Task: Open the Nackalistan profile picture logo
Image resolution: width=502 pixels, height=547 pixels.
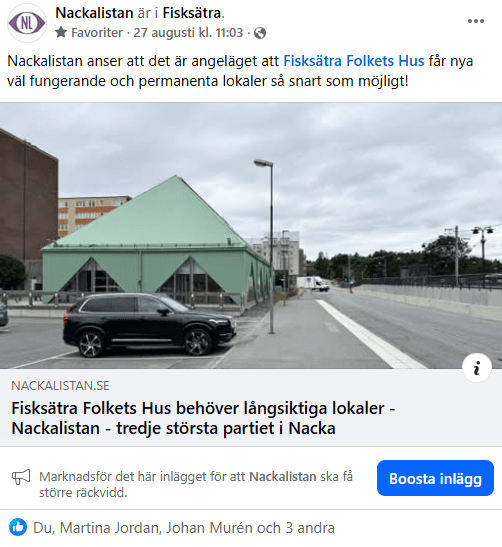Action: tap(27, 23)
